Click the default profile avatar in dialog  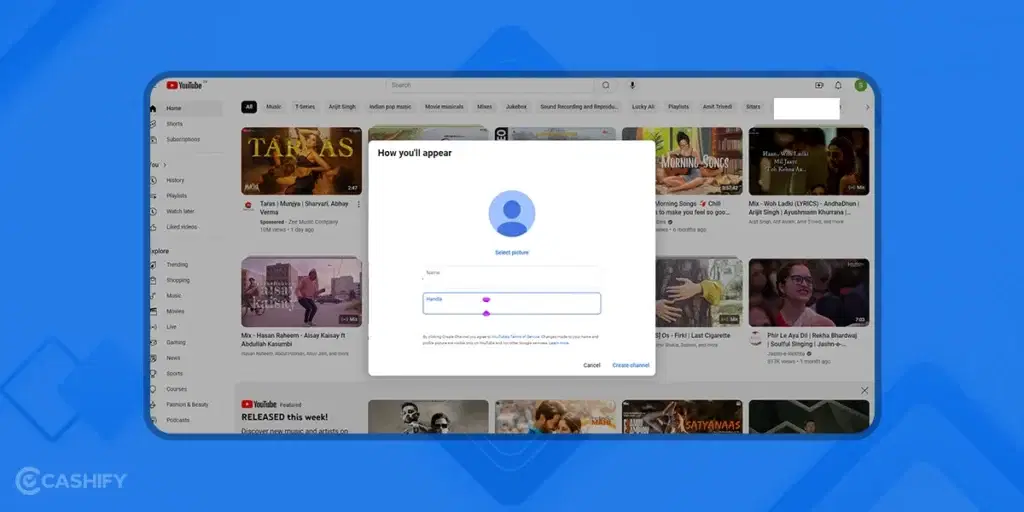(x=512, y=214)
